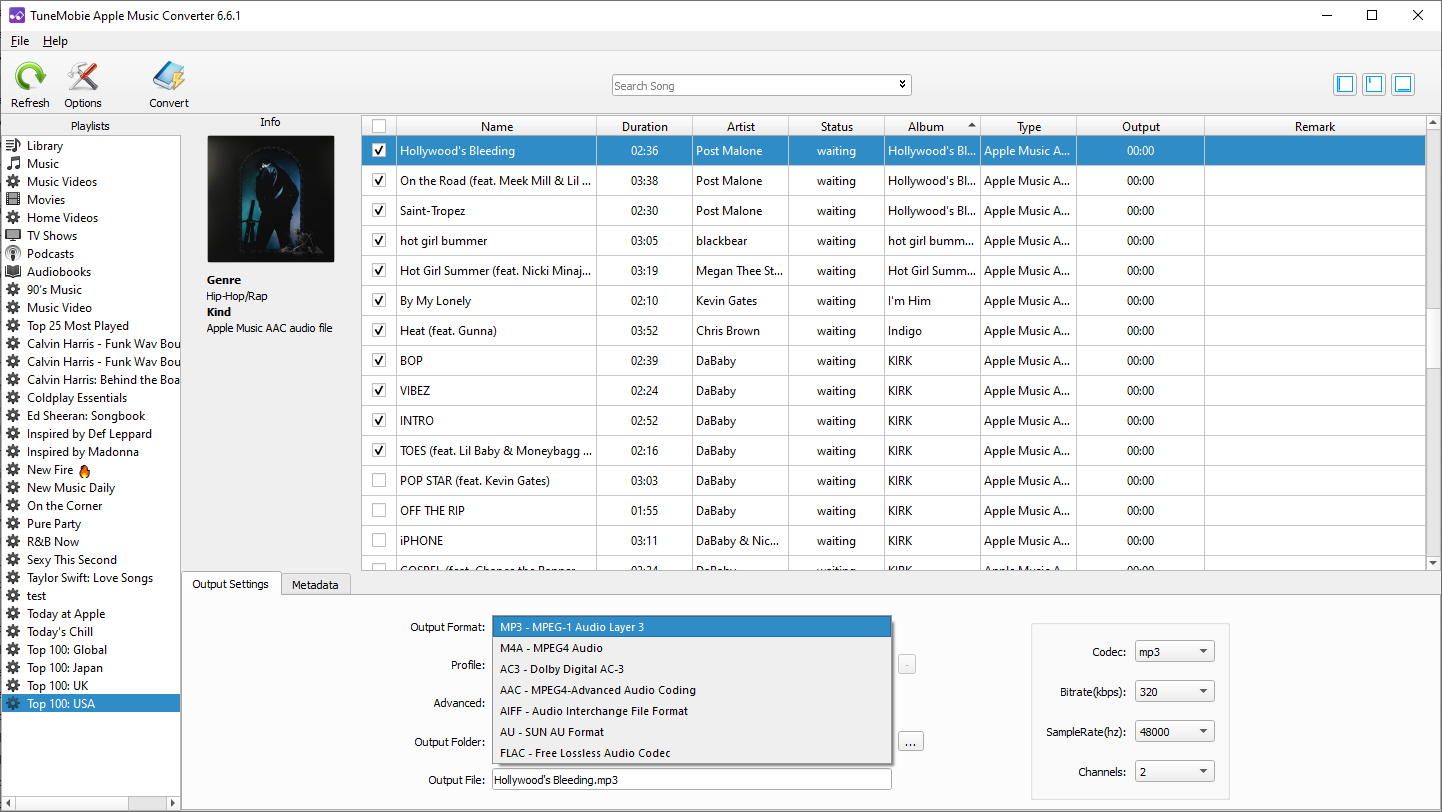Uncheck the Hollywood's Bleeding song checkbox
This screenshot has width=1442, height=812.
(x=378, y=151)
